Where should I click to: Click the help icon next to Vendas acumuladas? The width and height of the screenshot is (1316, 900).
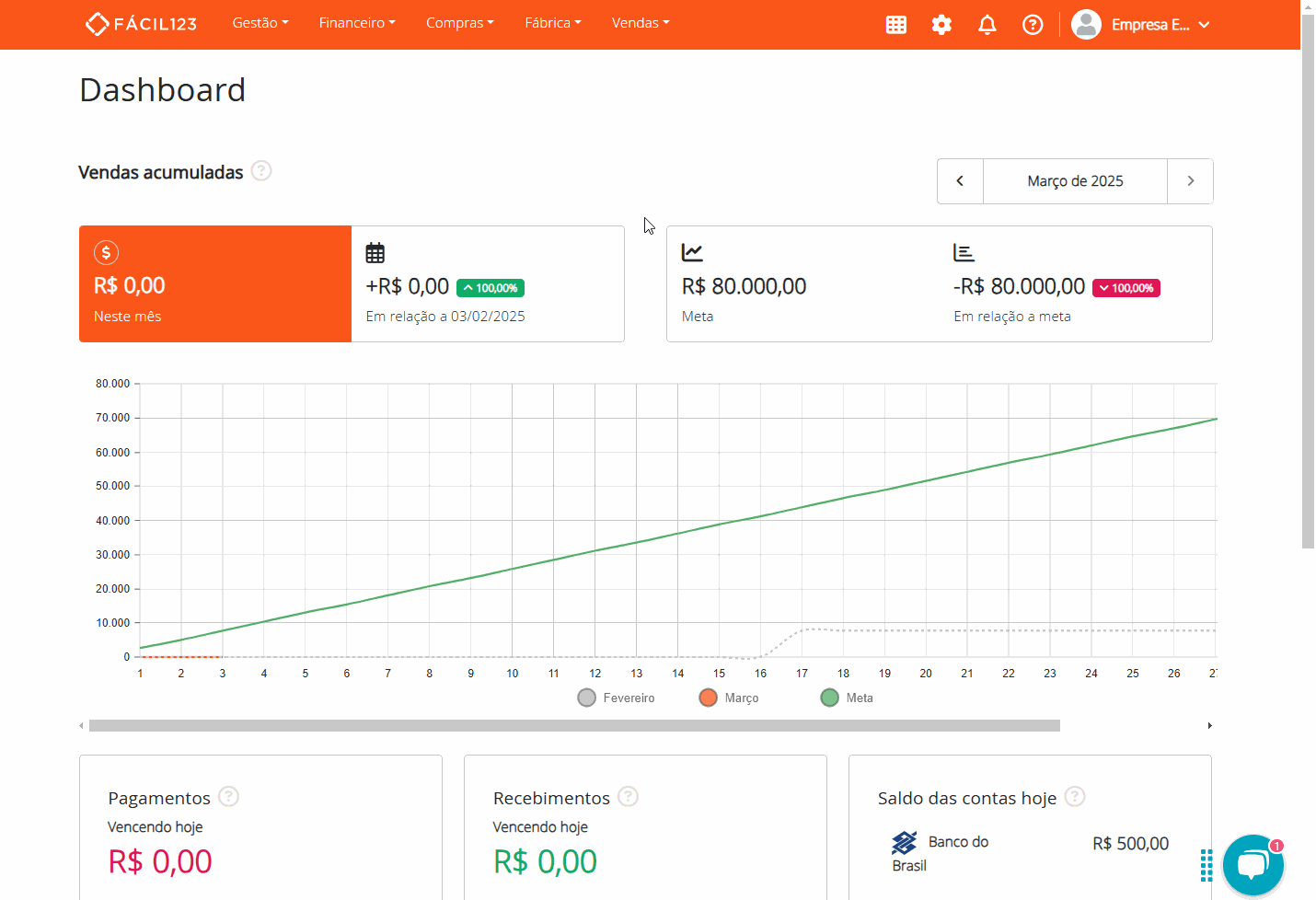[x=261, y=171]
